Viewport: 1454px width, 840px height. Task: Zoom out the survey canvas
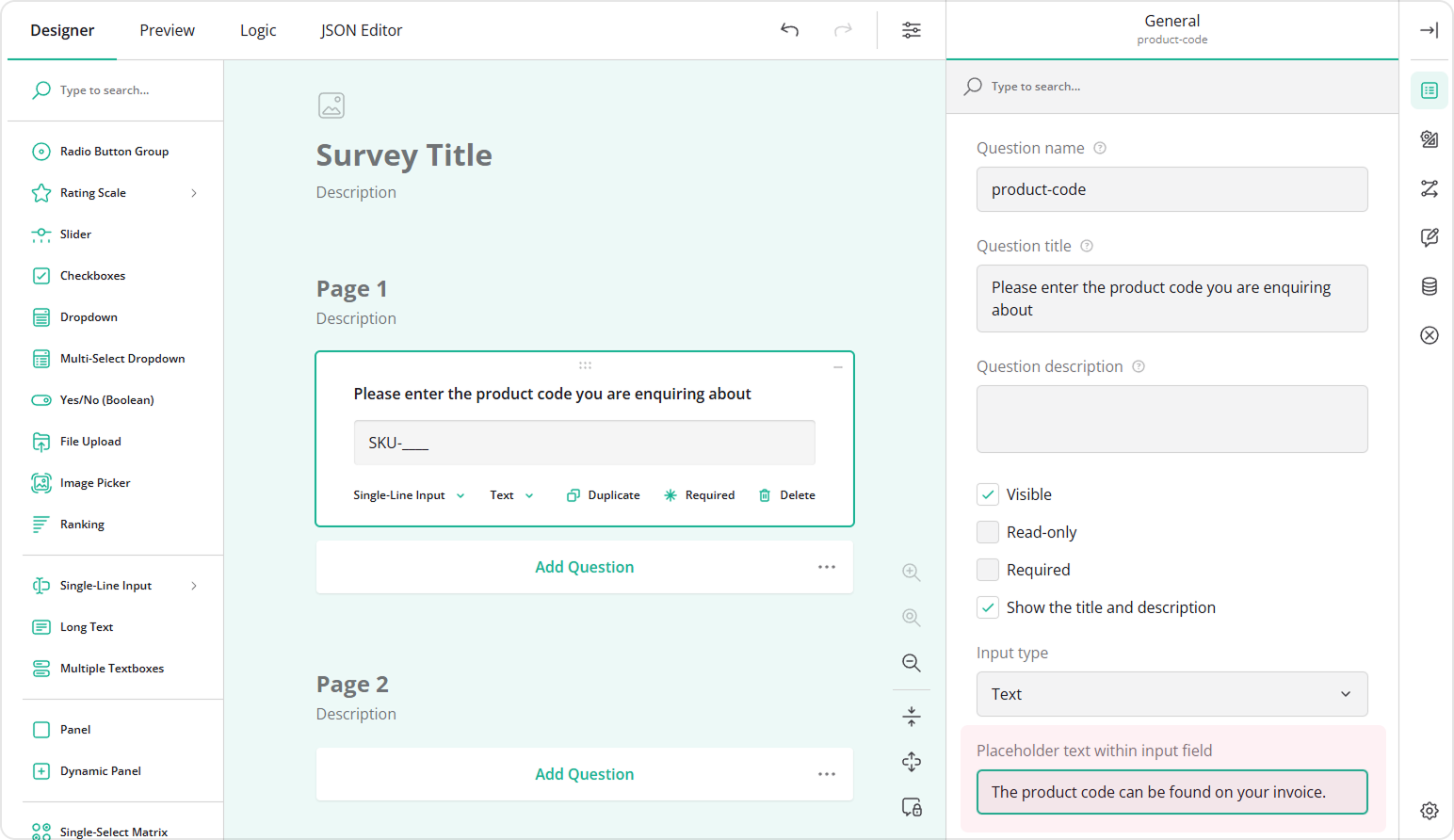[910, 663]
